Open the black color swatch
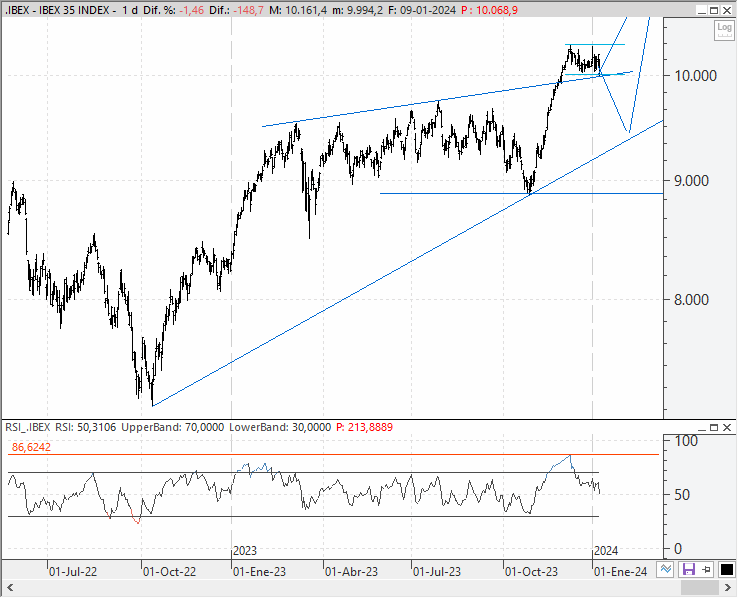 pos(726,570)
